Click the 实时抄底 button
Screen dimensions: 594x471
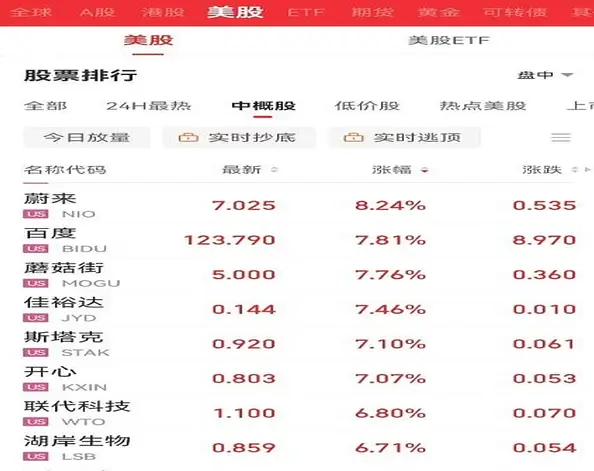pyautogui.click(x=239, y=137)
